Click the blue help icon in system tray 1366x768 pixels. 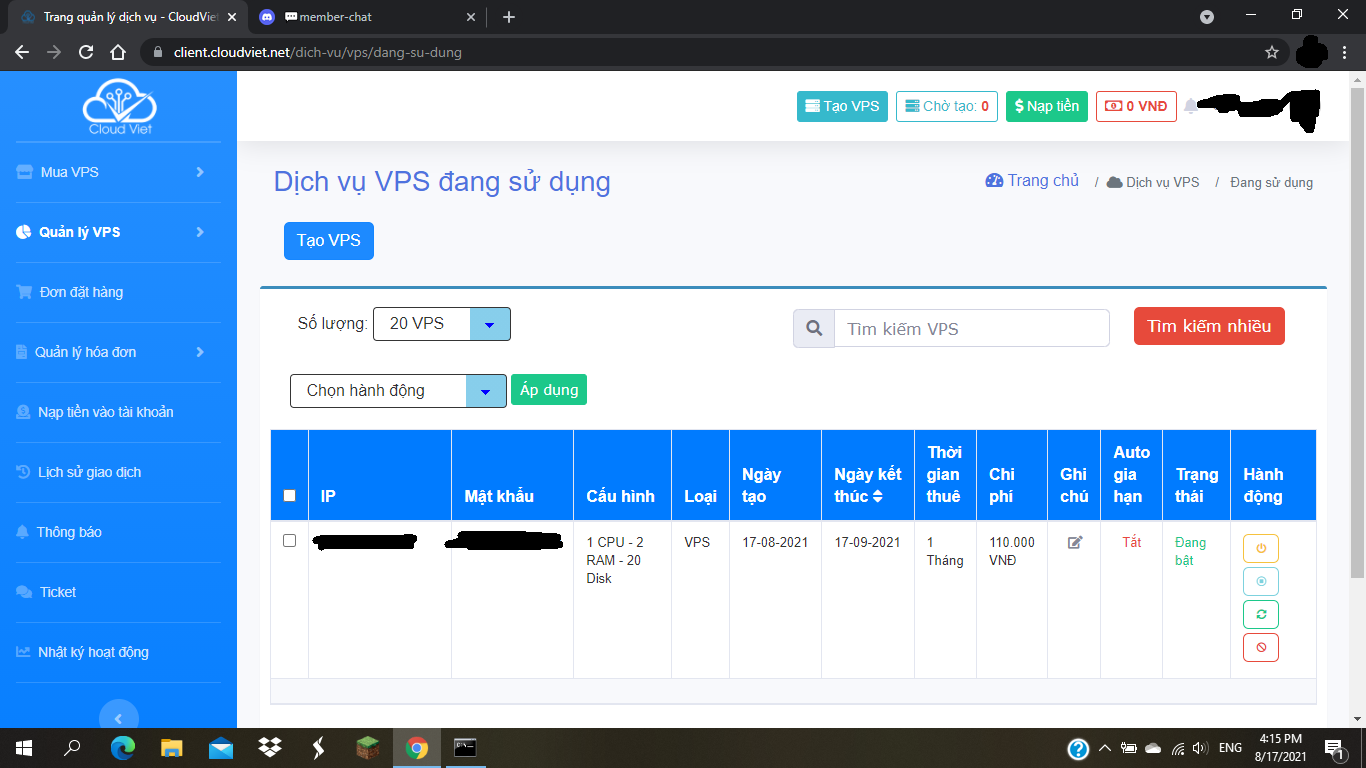click(1078, 748)
